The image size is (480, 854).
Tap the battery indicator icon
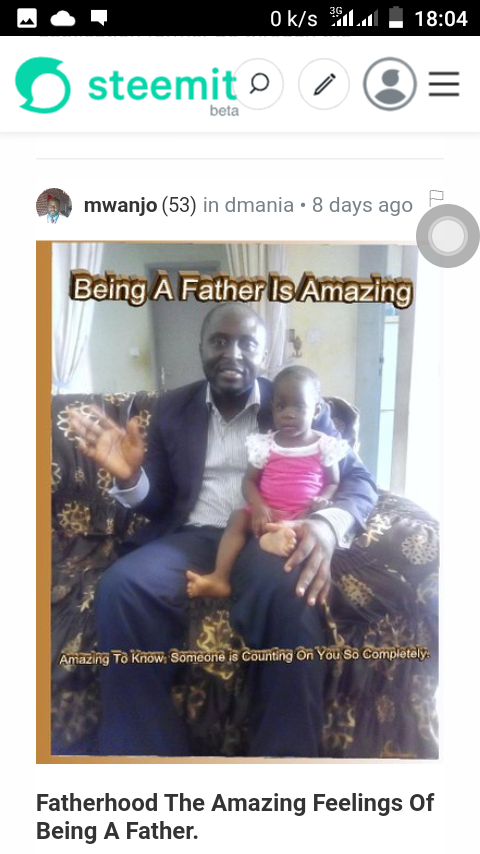(x=396, y=18)
